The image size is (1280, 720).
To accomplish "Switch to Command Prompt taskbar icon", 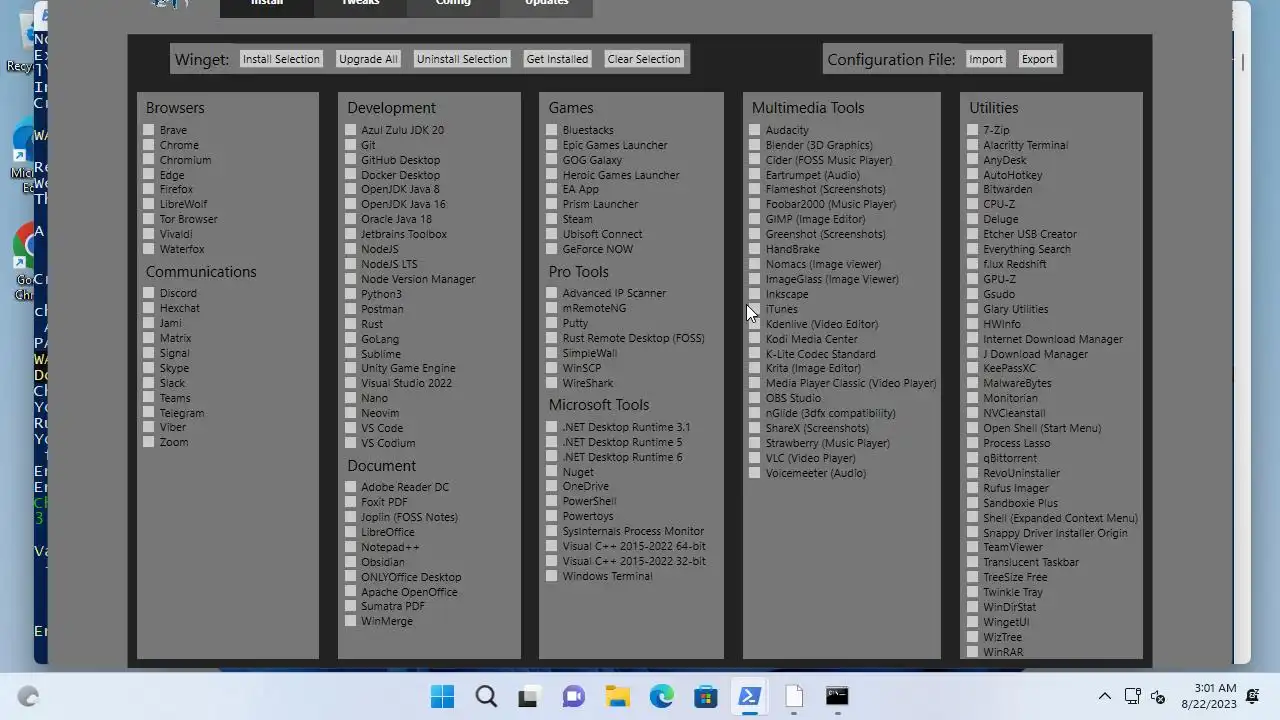I will pos(837,696).
